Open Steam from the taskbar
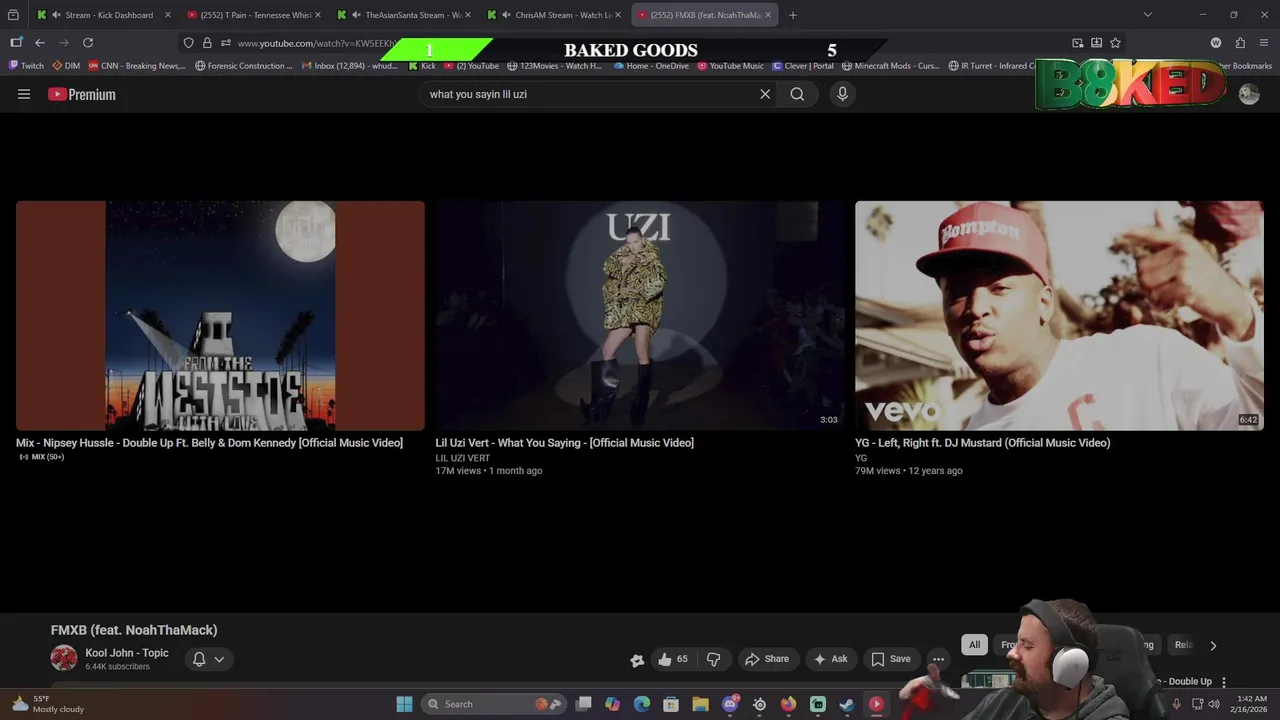This screenshot has width=1280, height=720. pos(847,704)
